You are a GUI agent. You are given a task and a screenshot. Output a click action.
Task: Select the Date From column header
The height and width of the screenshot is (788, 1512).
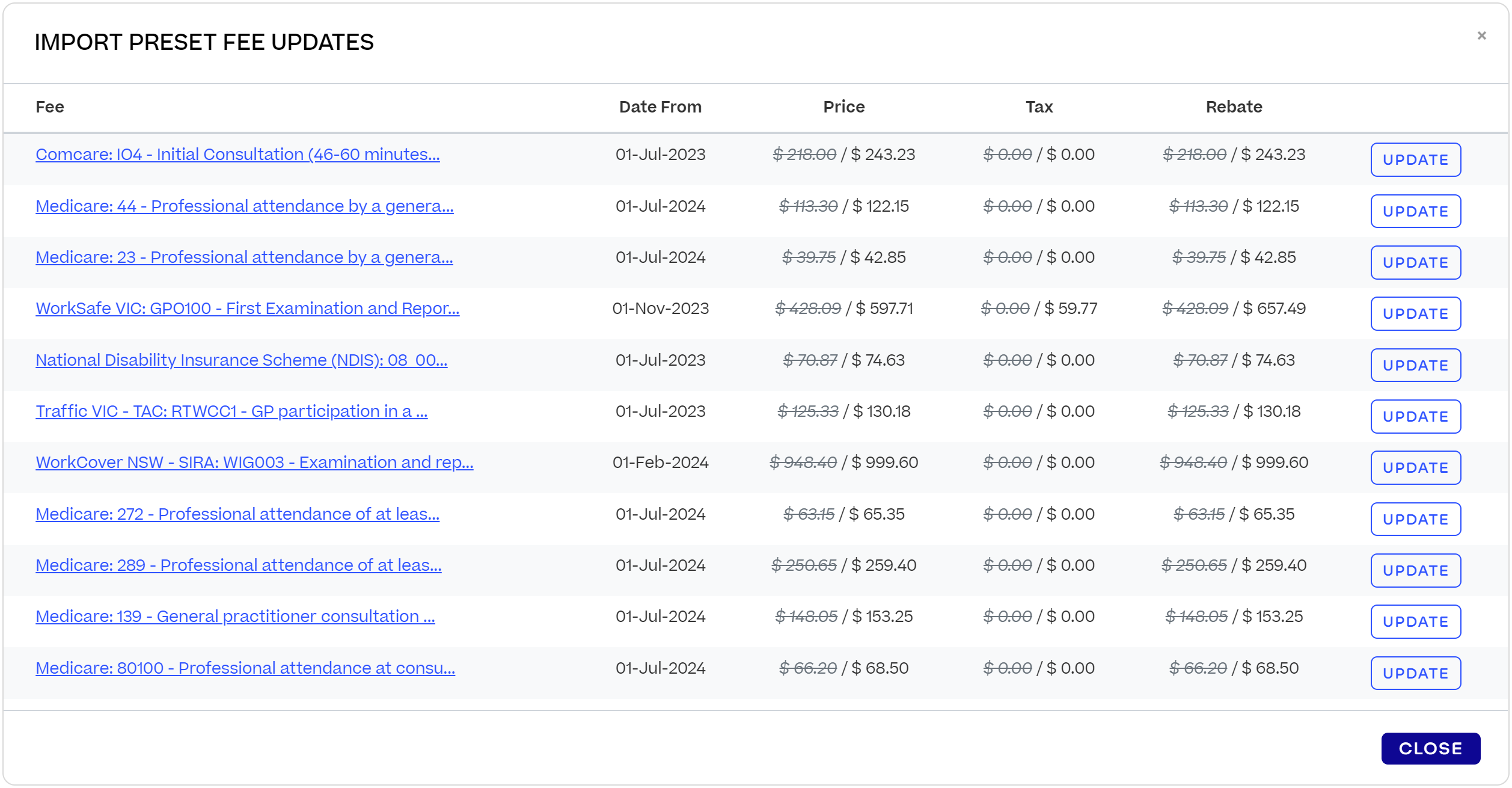(660, 106)
